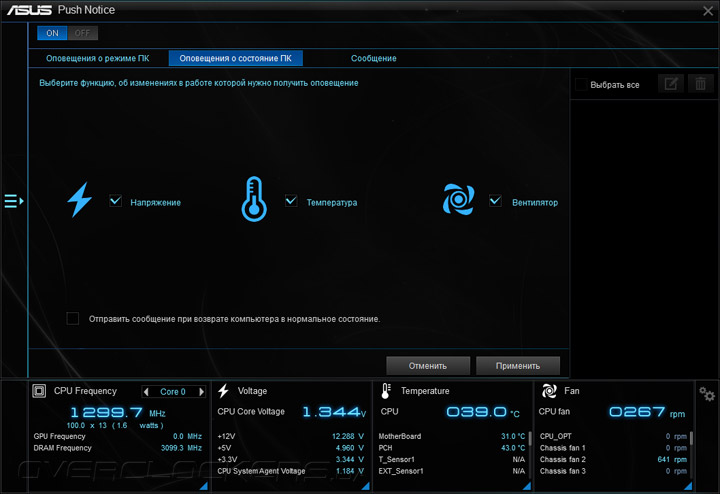Expand the CPU Frequency panel corner
The height and width of the screenshot is (494, 720).
(x=204, y=486)
